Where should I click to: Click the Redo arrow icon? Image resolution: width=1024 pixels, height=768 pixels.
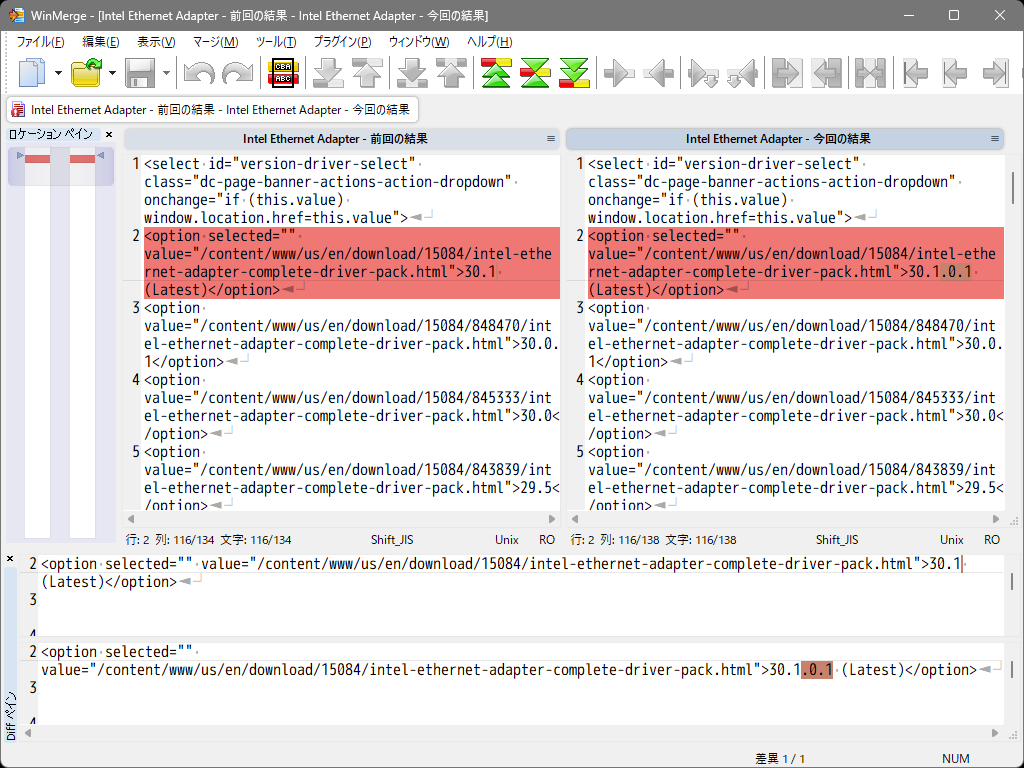[238, 72]
